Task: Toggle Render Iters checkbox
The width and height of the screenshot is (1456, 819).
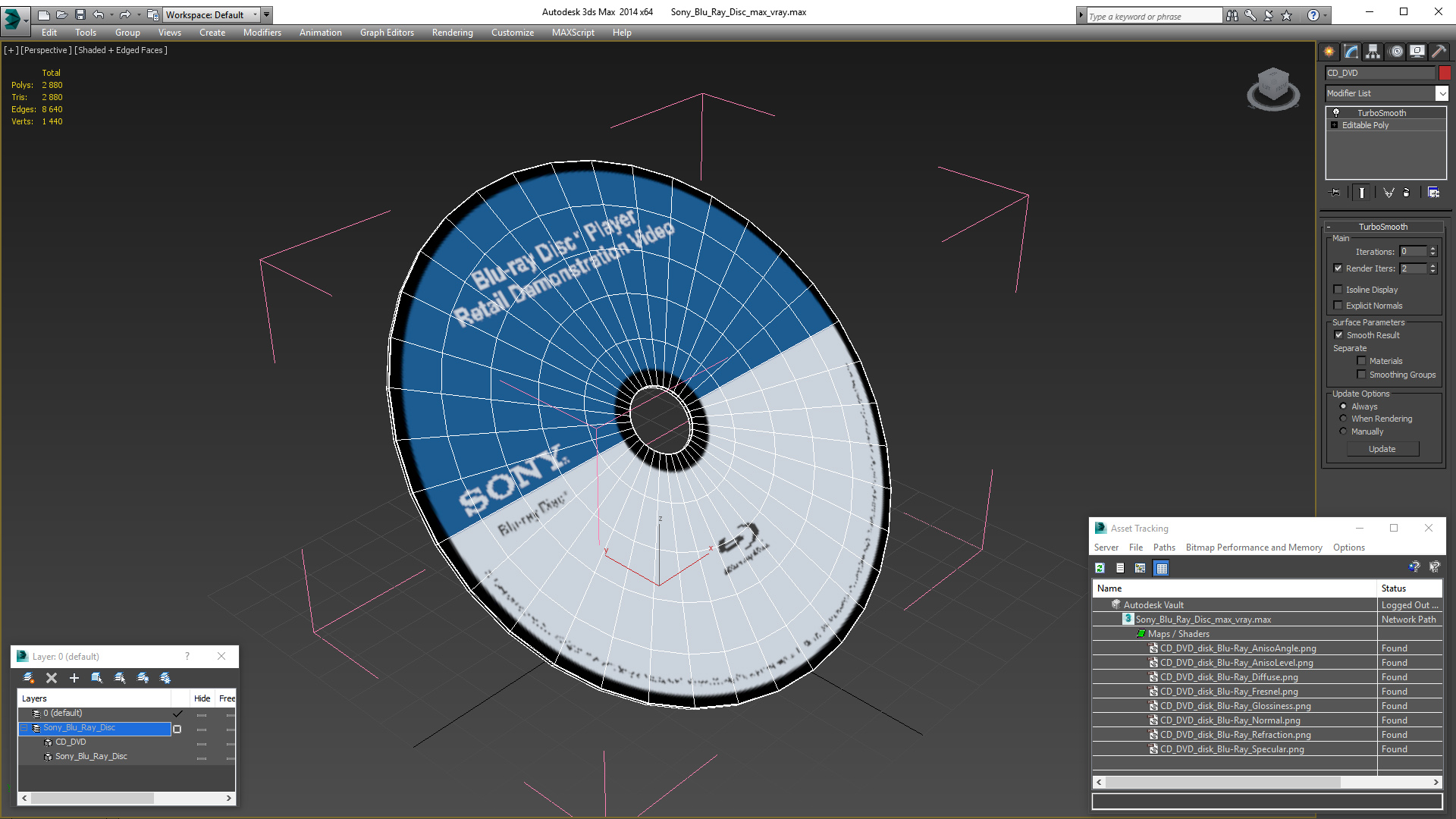Action: (x=1338, y=268)
